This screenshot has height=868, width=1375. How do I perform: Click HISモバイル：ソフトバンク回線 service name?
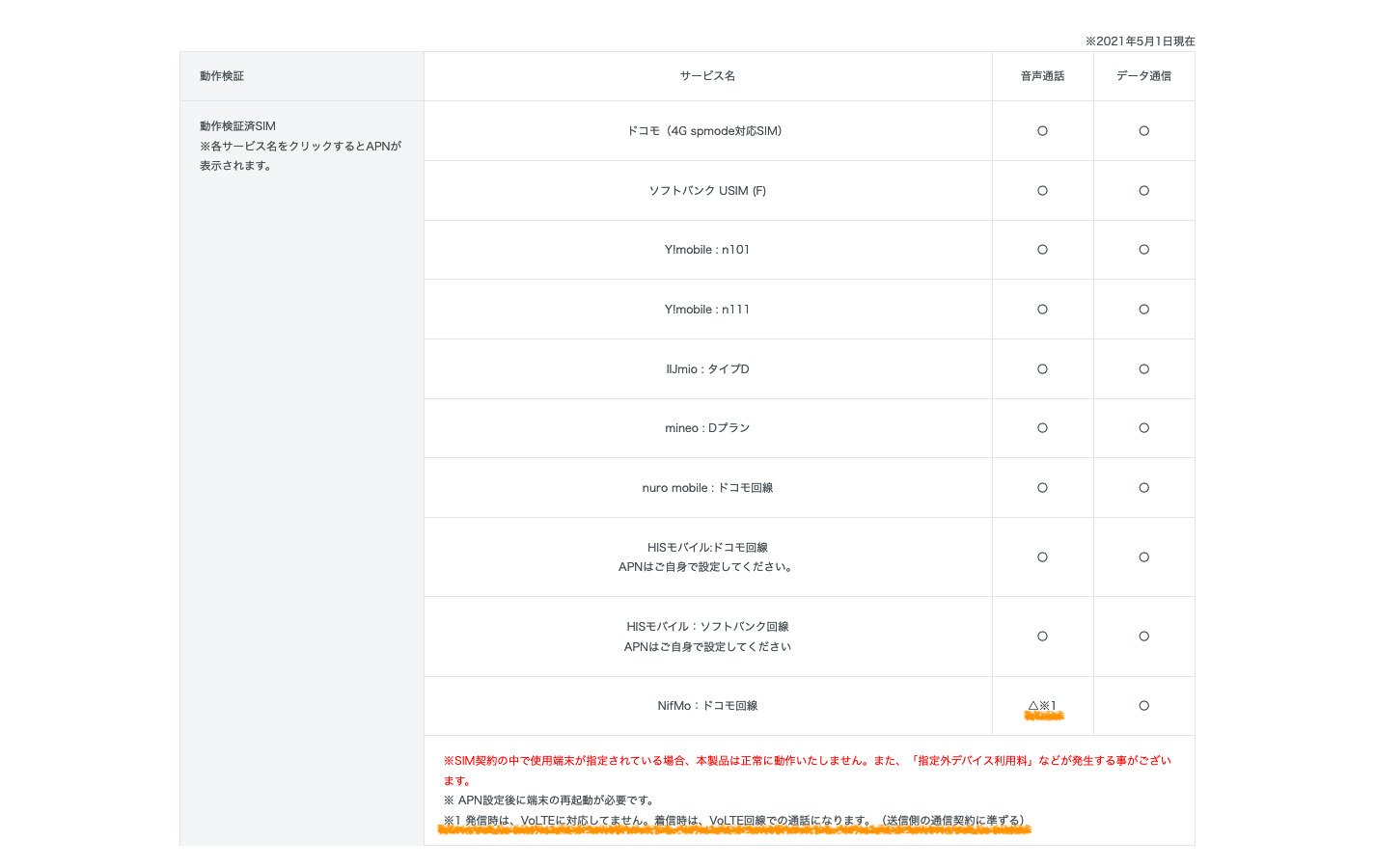pyautogui.click(x=706, y=627)
